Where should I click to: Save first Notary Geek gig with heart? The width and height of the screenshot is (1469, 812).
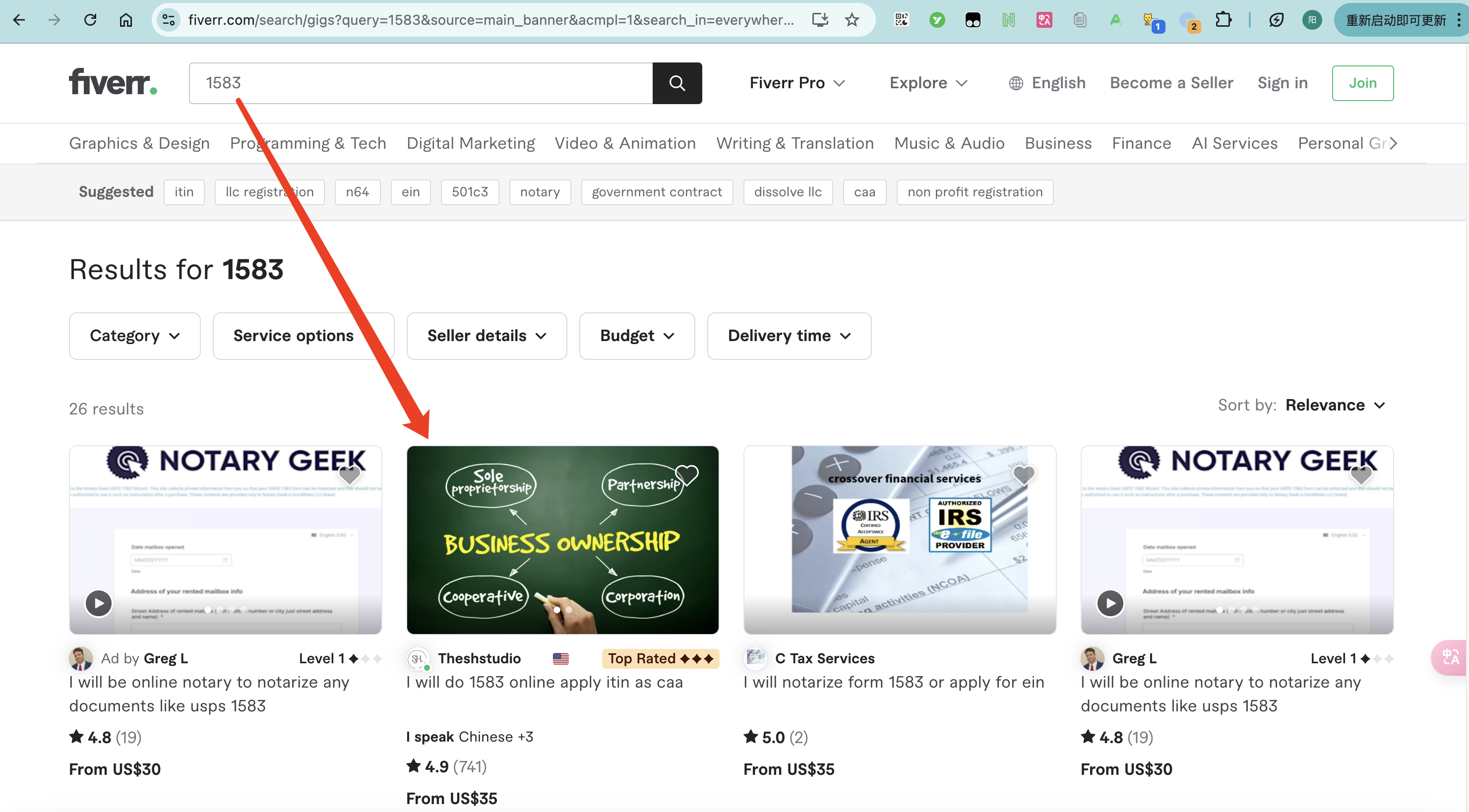pos(350,474)
